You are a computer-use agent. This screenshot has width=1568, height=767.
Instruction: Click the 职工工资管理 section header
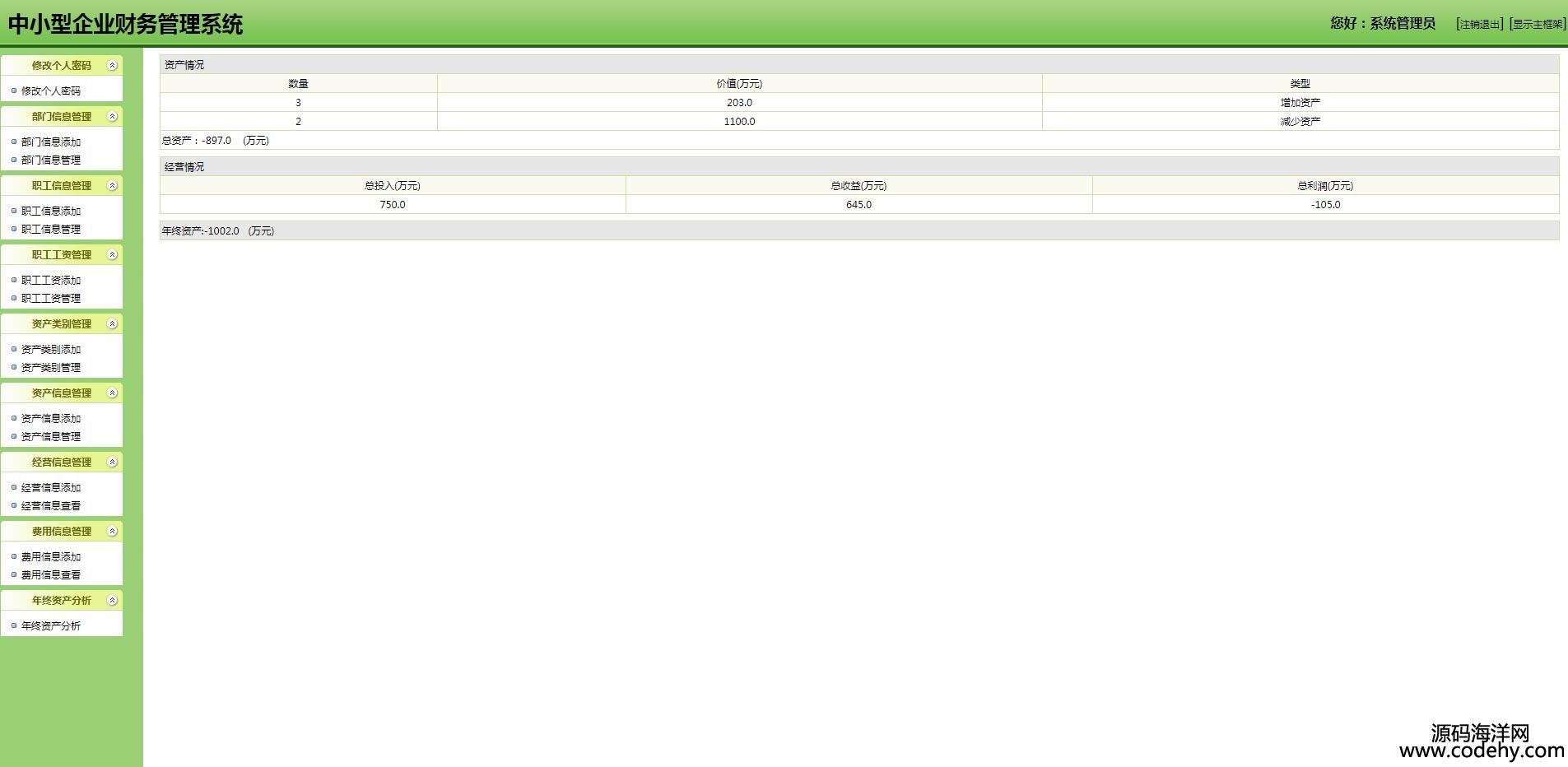[x=62, y=255]
